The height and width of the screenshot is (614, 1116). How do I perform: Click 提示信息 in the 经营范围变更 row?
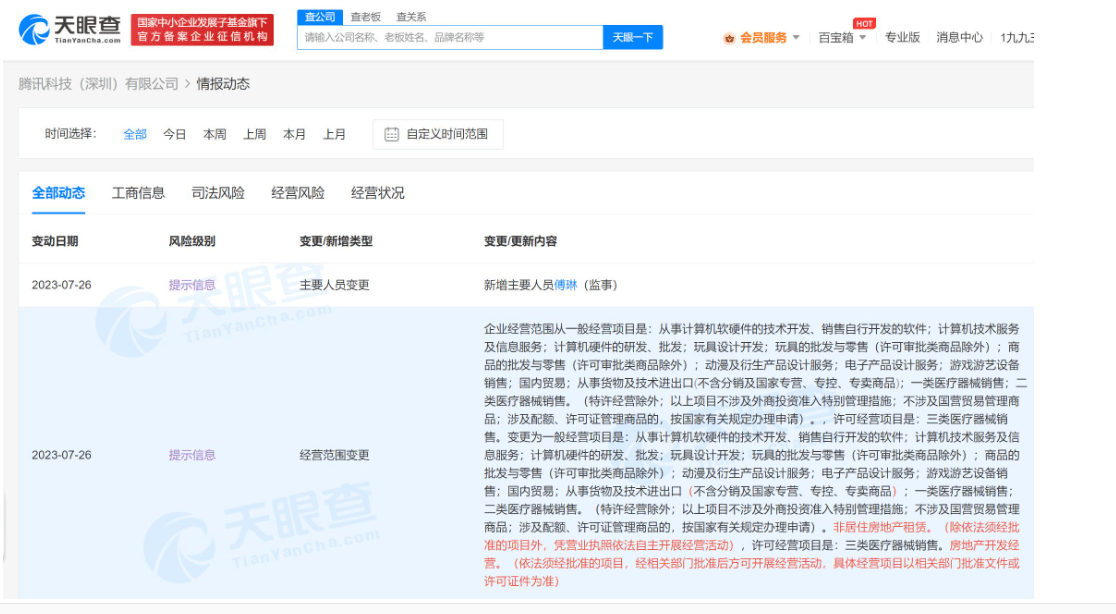pos(191,455)
